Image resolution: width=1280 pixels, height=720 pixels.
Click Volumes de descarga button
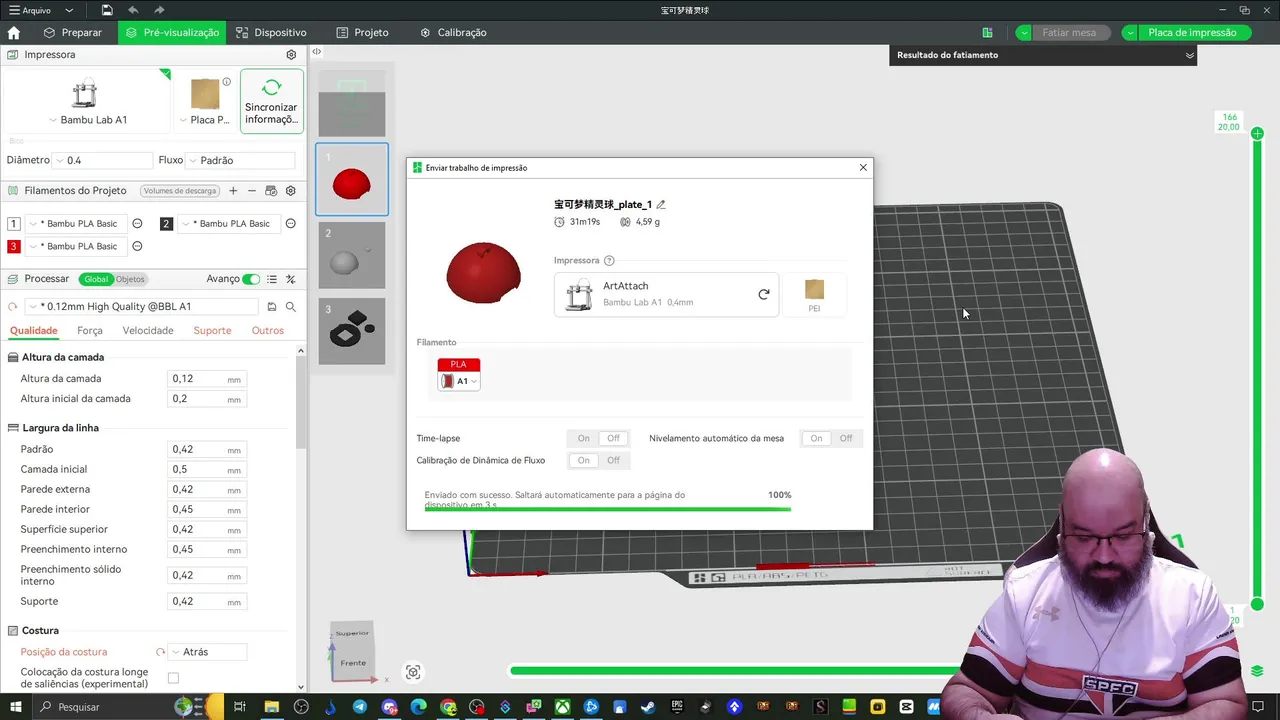(180, 190)
